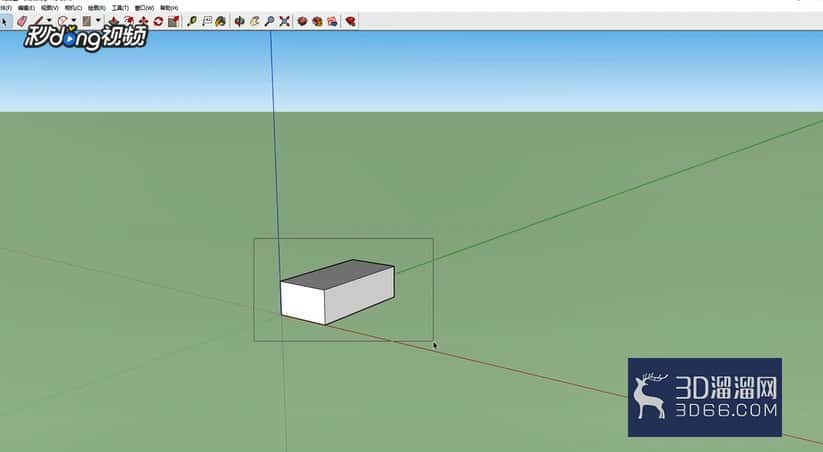Select the arrow Select tool
This screenshot has height=452, width=823.
pos(5,22)
